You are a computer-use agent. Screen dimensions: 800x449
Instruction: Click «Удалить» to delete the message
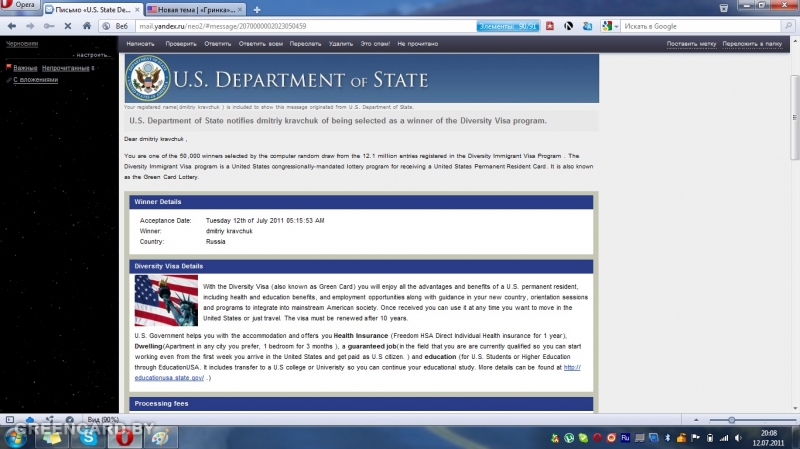(341, 44)
